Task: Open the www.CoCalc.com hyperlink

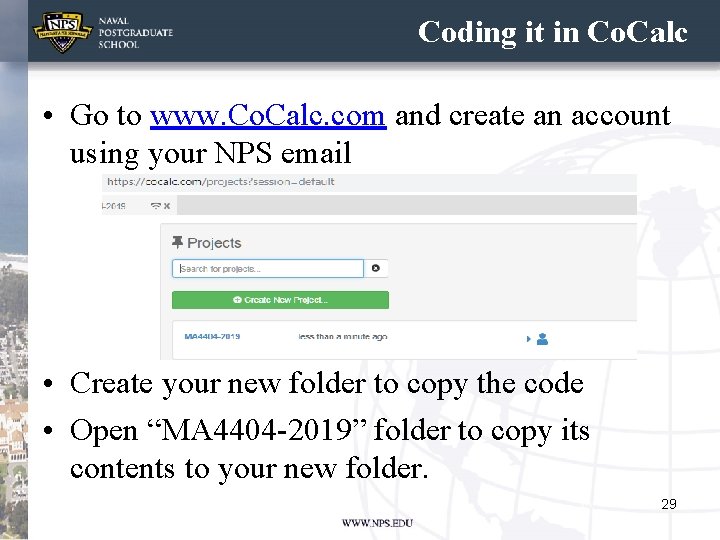Action: pos(268,115)
